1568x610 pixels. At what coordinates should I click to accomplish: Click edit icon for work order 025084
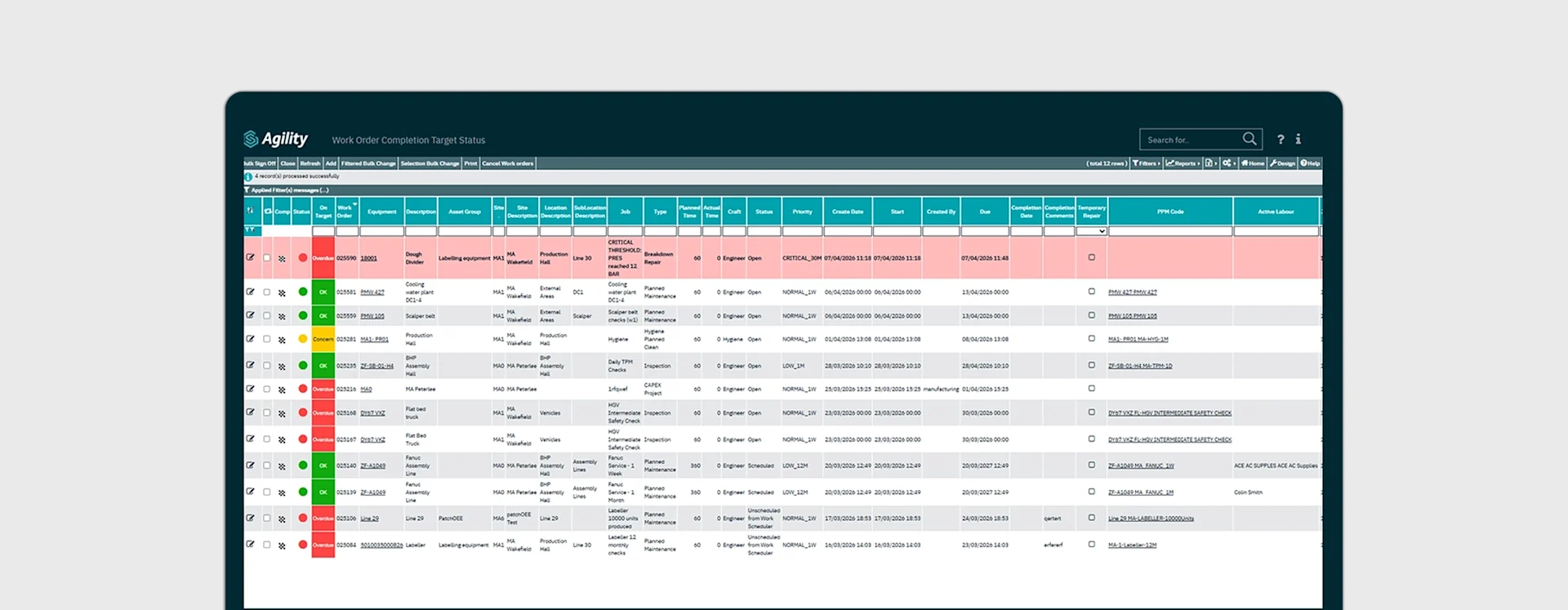(251, 544)
